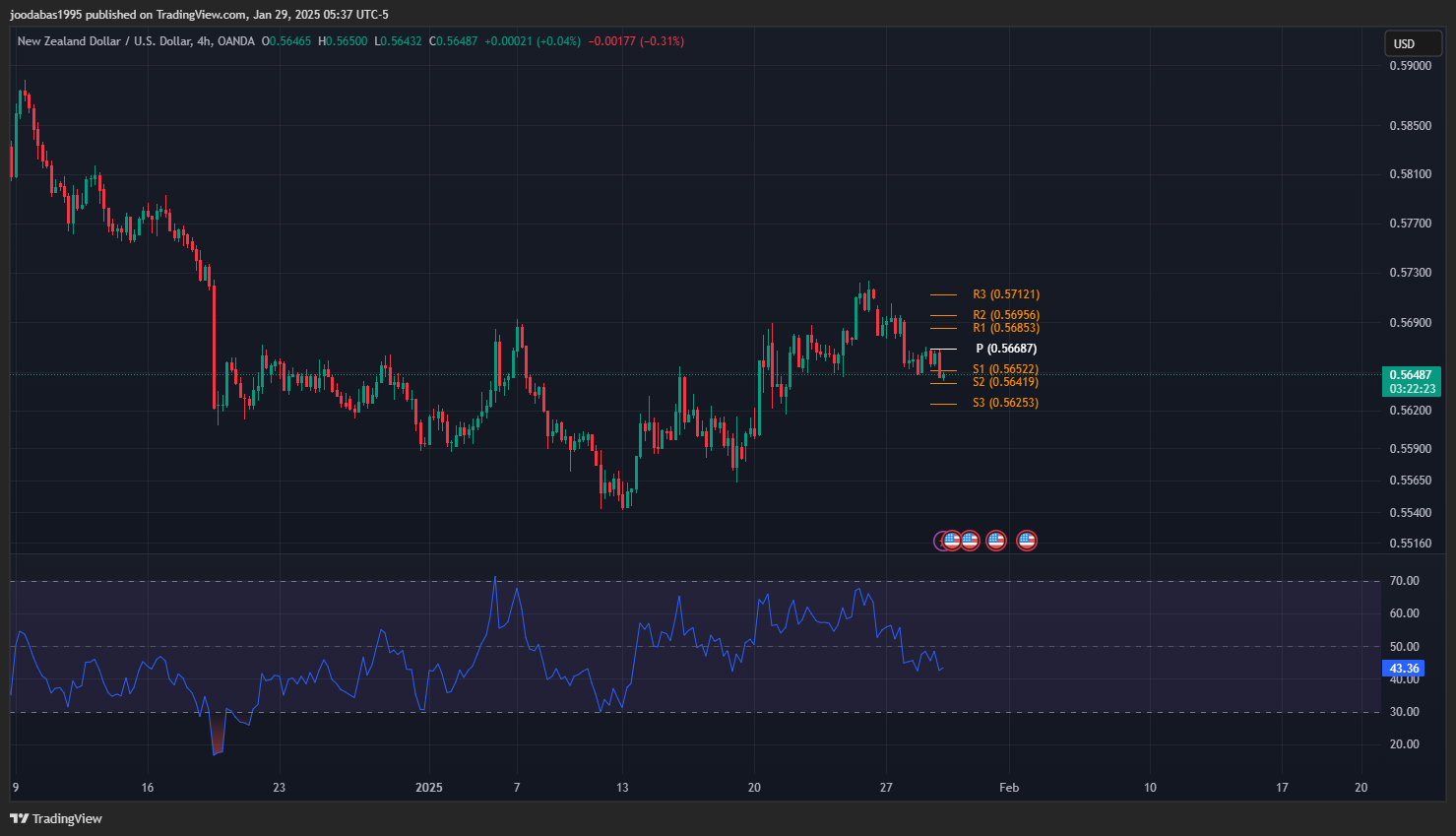Click the 13 label on the date axis

coord(622,788)
